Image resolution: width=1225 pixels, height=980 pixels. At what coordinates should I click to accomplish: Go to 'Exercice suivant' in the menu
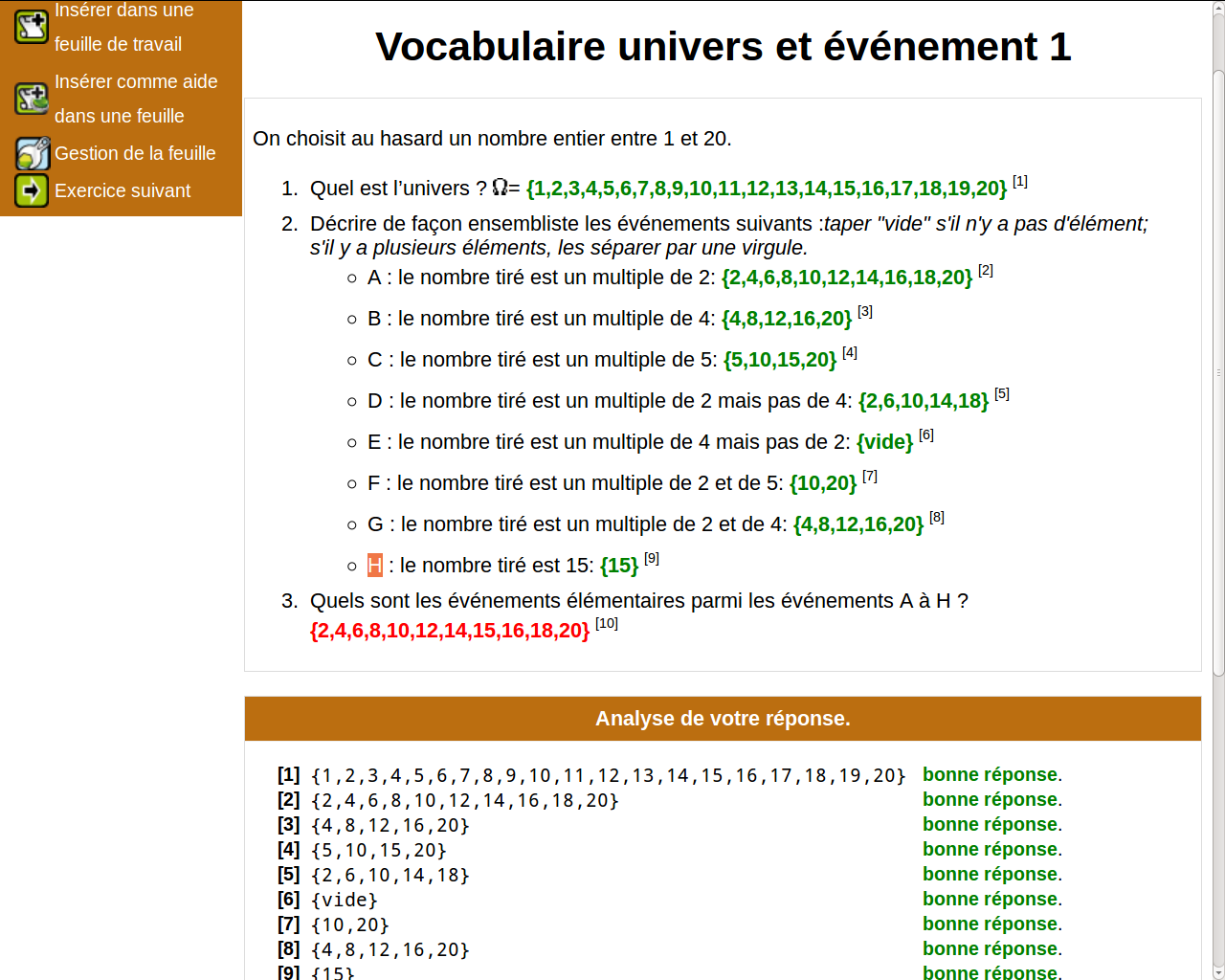coord(122,190)
